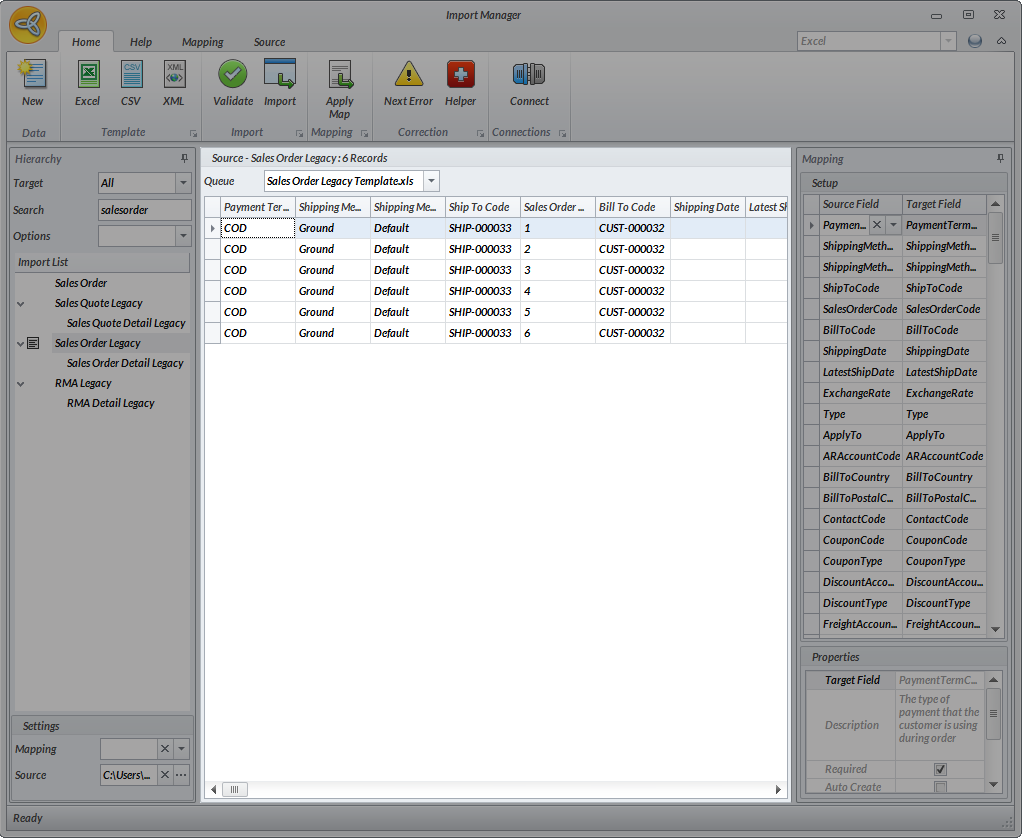Switch to the Mapping ribbon tab

pos(202,42)
